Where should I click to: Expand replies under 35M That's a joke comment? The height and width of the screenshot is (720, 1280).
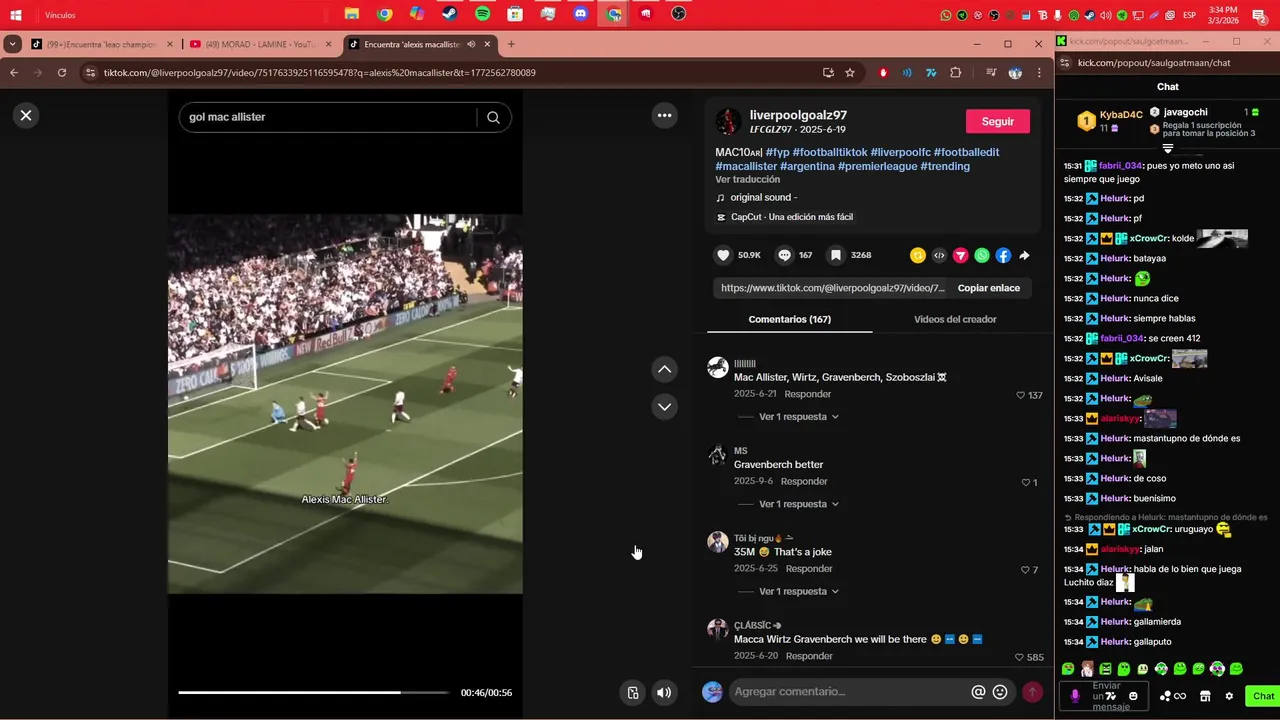point(798,592)
